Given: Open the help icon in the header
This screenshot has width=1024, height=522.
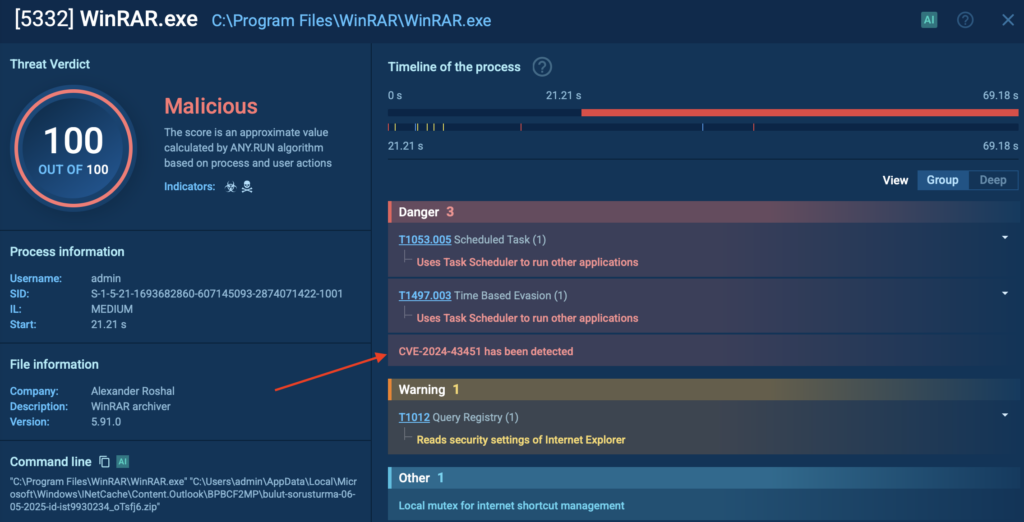Looking at the screenshot, I should (x=965, y=20).
